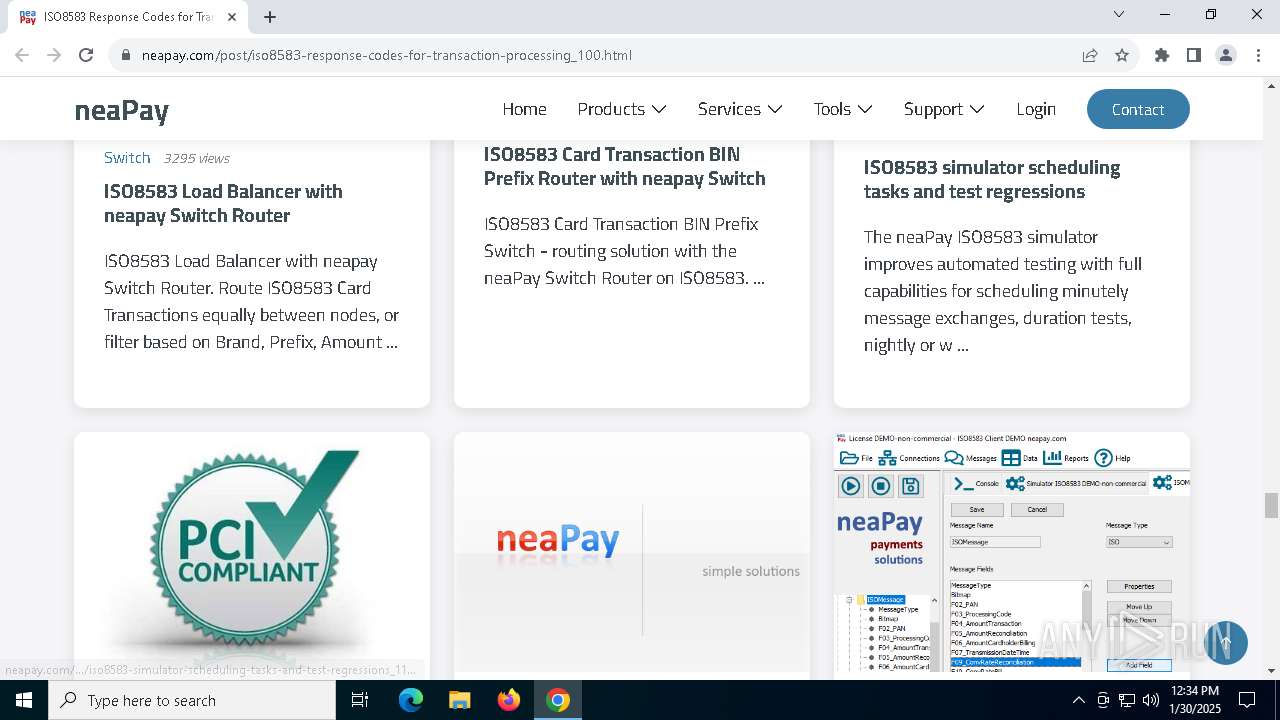Expand the Tools menu
The height and width of the screenshot is (720, 1280).
843,109
